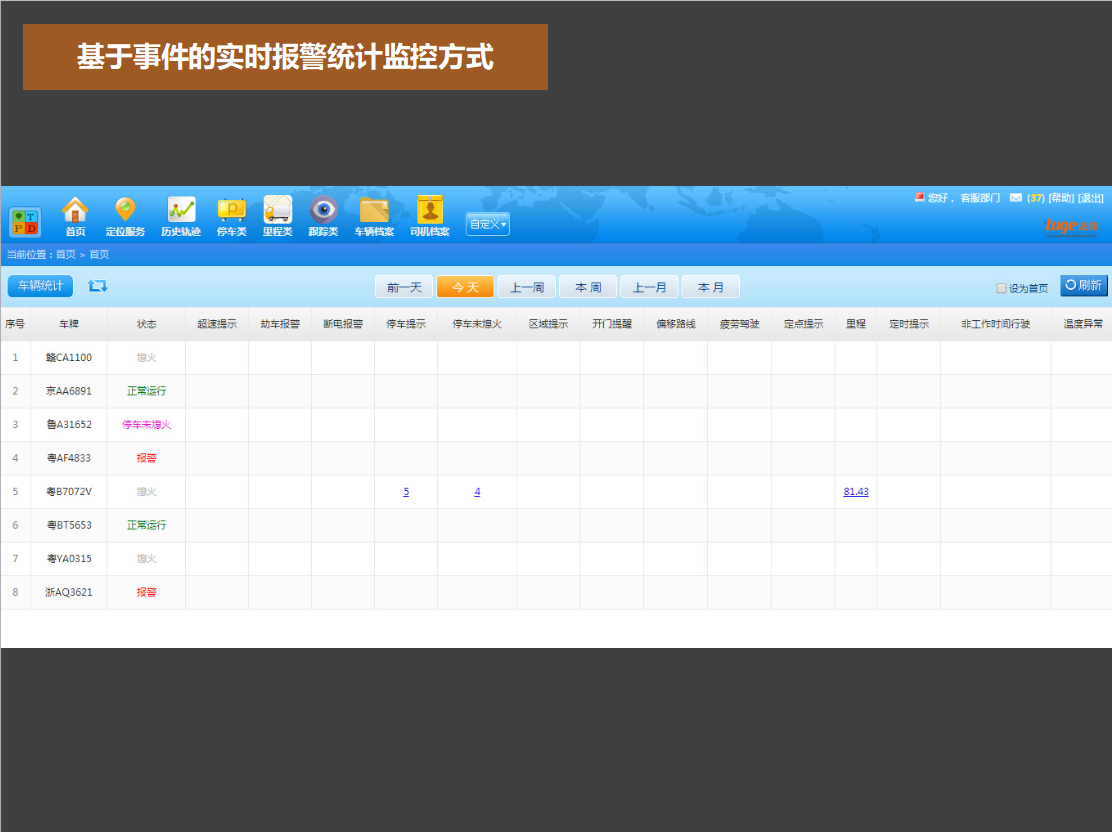Open the 跟踪类 eye icon

[x=323, y=211]
